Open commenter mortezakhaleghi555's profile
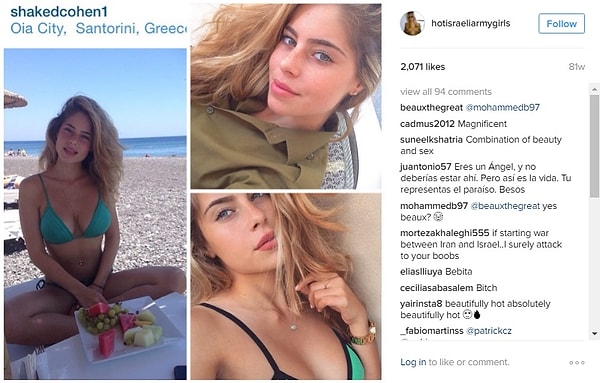600x383 pixels. (x=445, y=233)
